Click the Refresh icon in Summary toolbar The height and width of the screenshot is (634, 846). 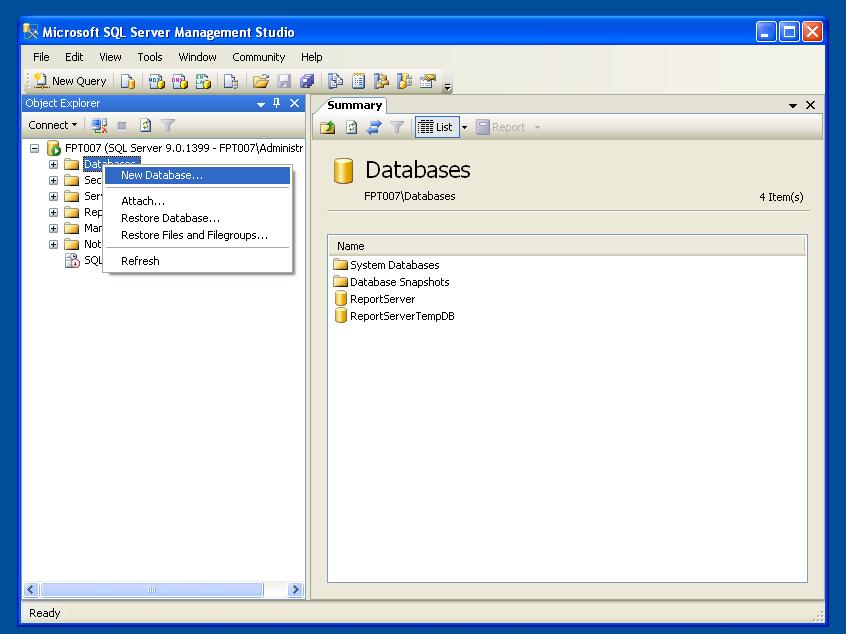click(351, 127)
